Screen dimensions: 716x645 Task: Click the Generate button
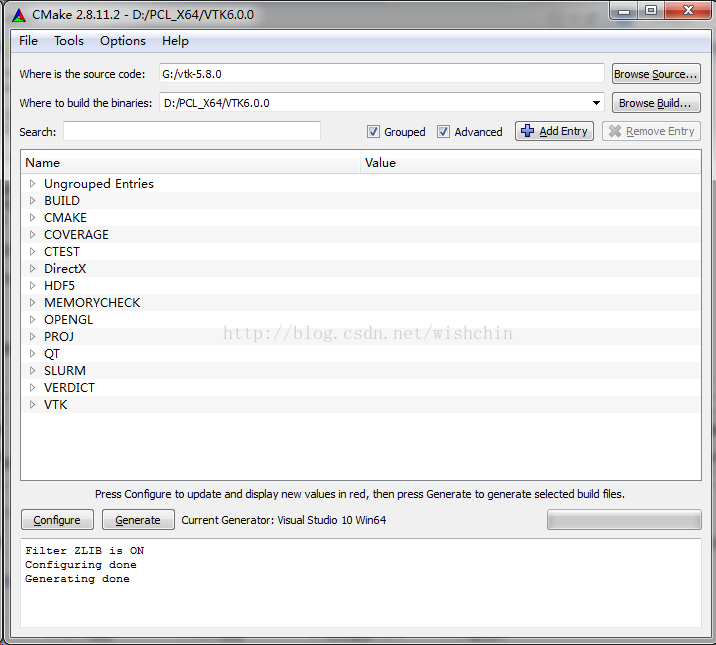pos(138,519)
